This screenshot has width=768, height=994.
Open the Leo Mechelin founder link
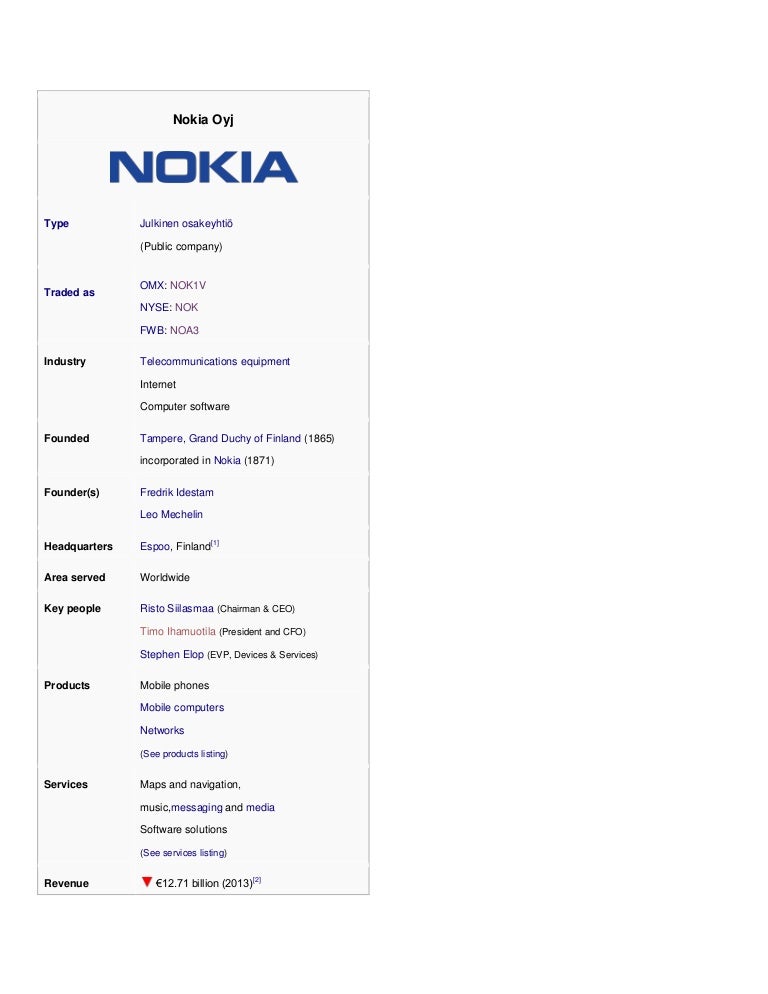(x=171, y=515)
